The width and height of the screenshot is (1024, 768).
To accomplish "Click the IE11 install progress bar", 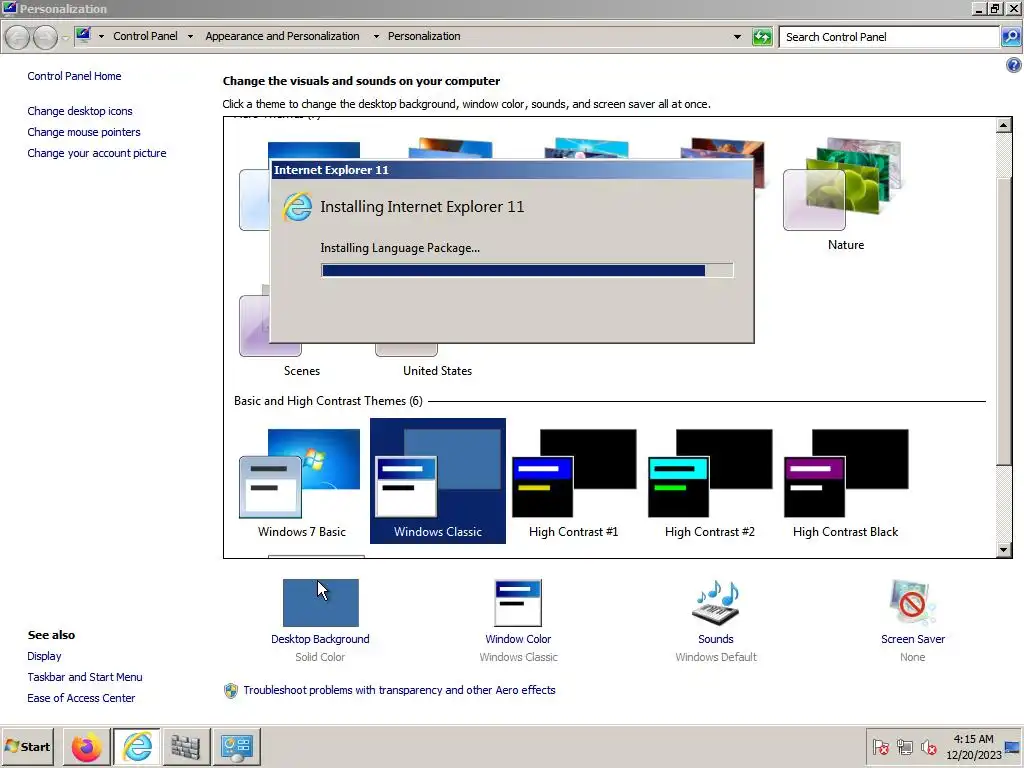I will point(527,270).
